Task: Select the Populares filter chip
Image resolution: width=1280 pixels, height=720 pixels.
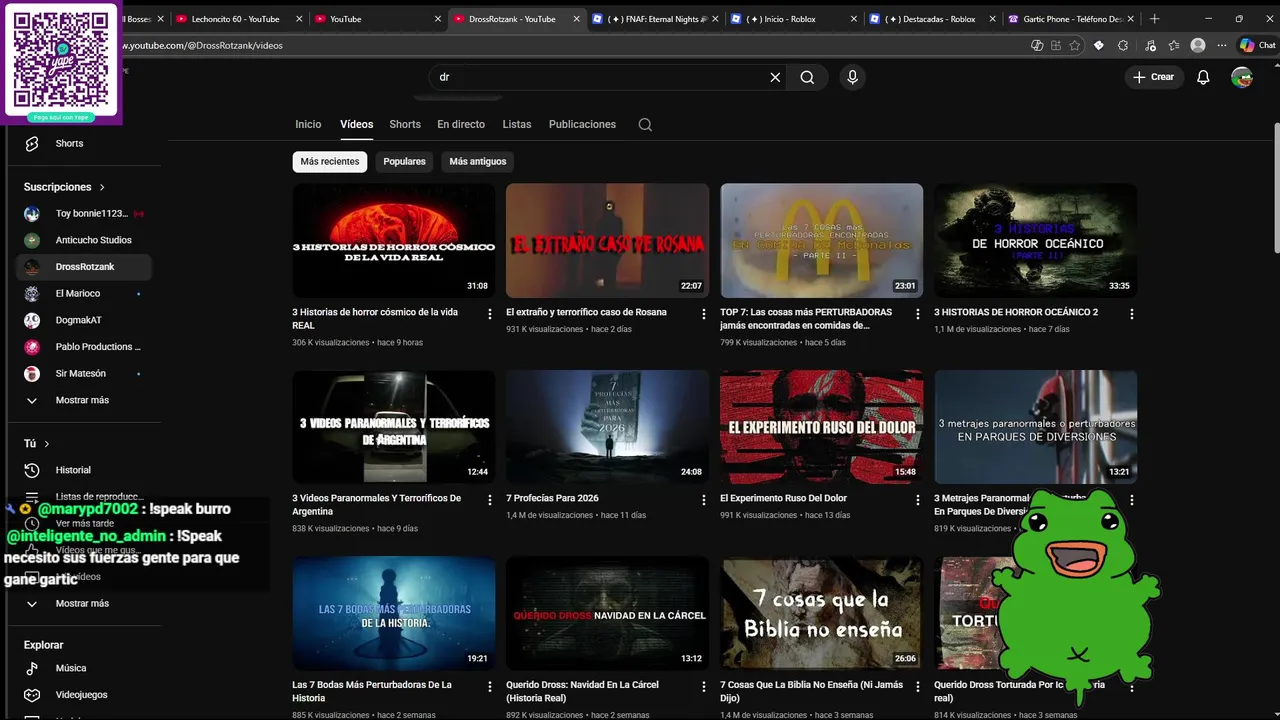Action: coord(404,161)
